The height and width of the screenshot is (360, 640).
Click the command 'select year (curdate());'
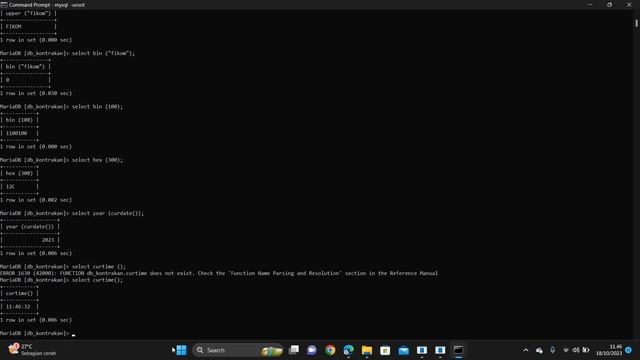(x=108, y=213)
